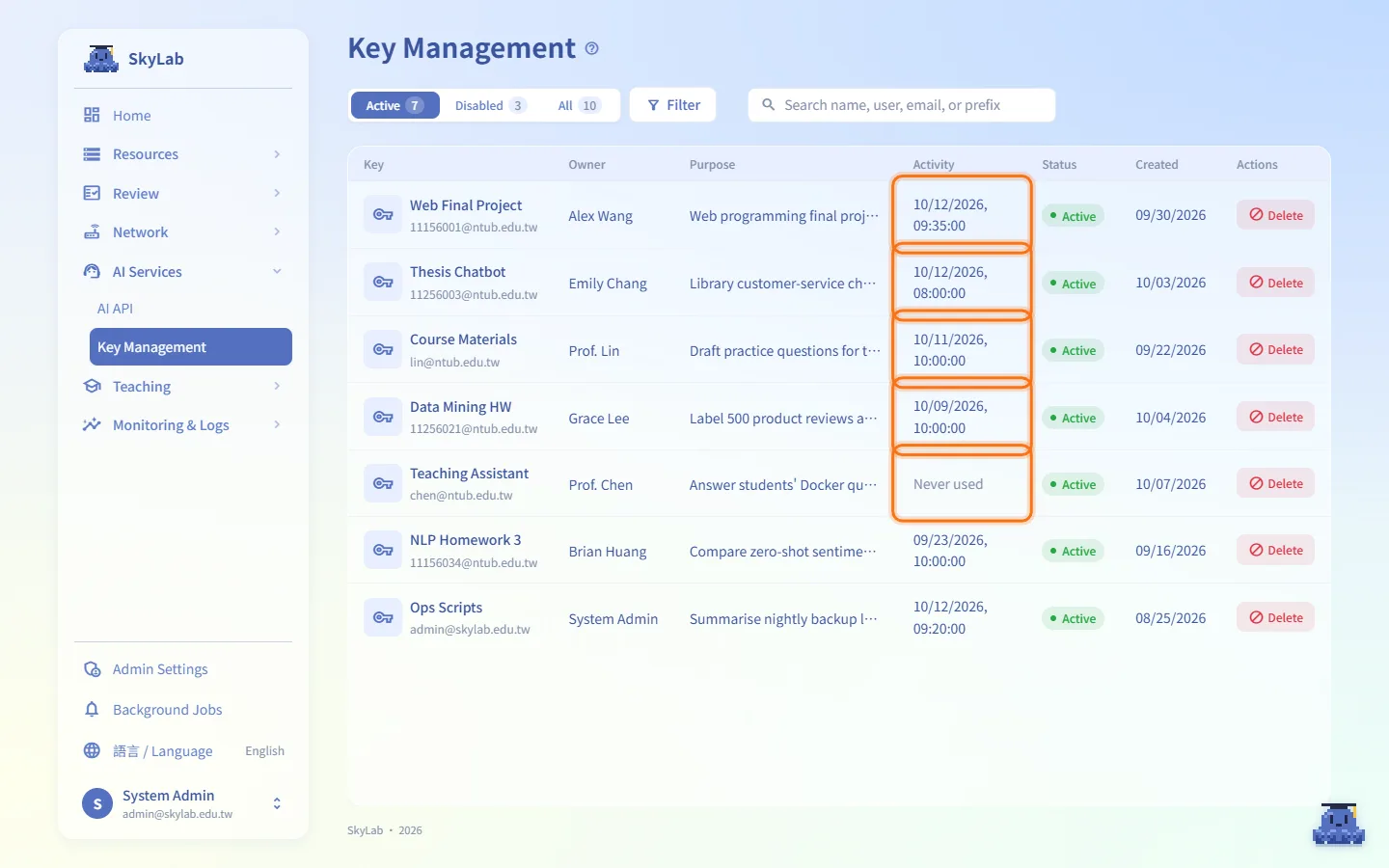The image size is (1389, 868).
Task: Click the Resources server icon in sidebar
Action: 92,154
